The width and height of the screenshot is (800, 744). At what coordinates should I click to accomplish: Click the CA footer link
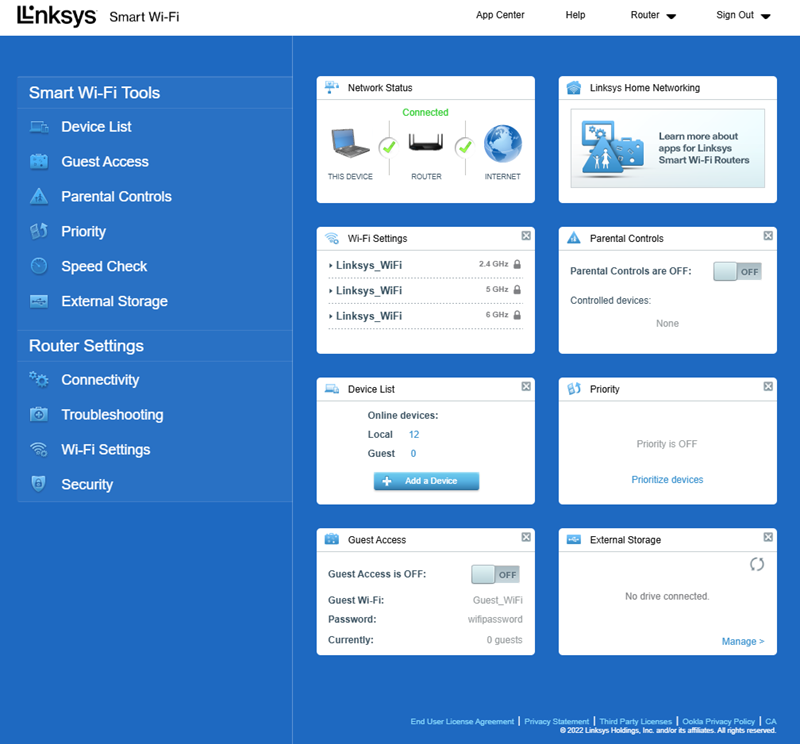point(770,722)
